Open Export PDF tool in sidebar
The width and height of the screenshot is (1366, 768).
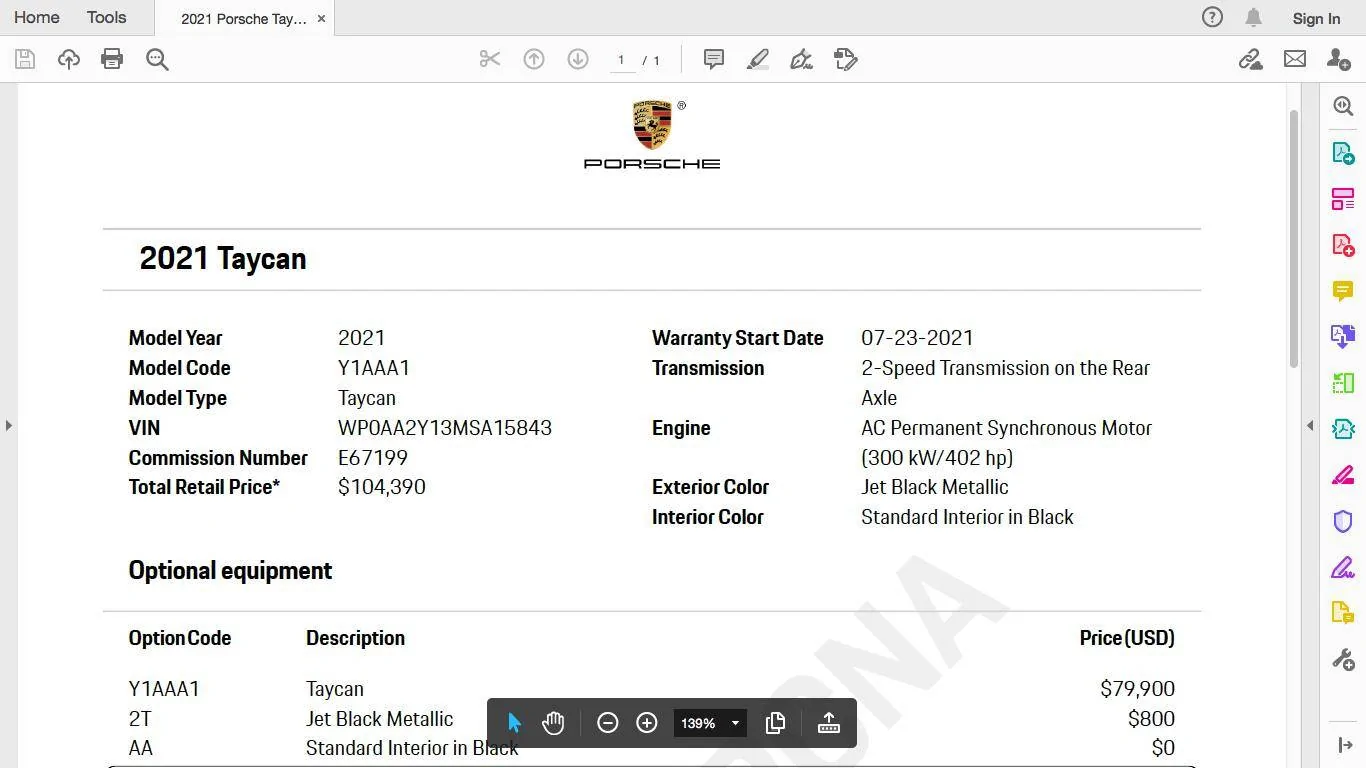coord(1343,153)
